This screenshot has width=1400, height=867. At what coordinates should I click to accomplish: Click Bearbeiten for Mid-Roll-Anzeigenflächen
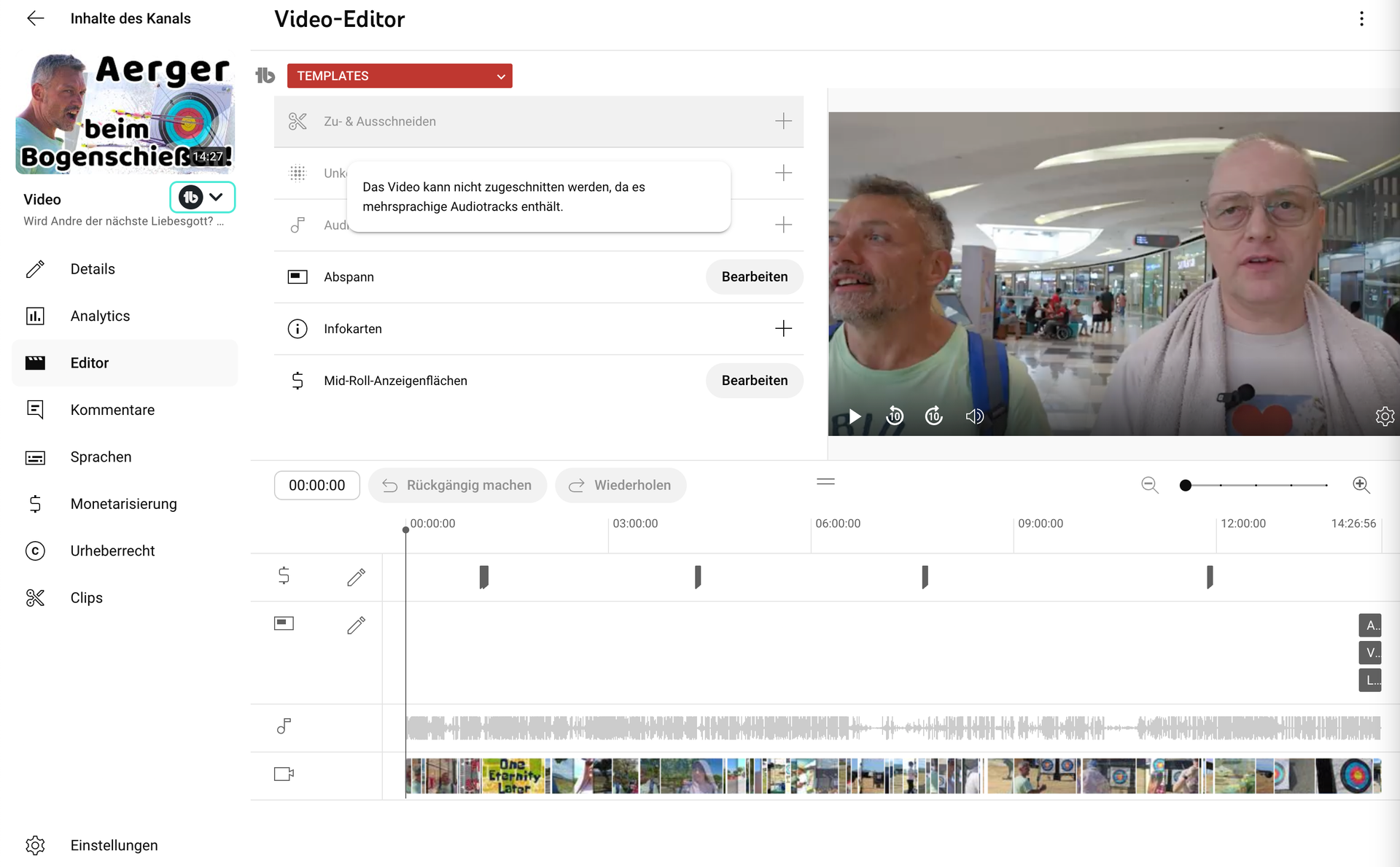coord(754,381)
